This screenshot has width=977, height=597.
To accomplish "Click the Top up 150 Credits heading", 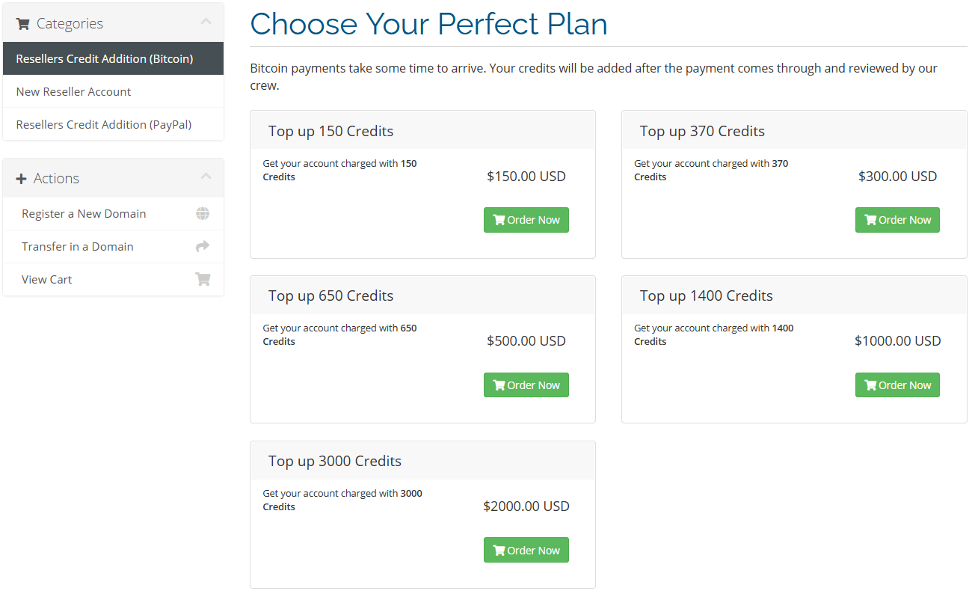I will coord(331,131).
